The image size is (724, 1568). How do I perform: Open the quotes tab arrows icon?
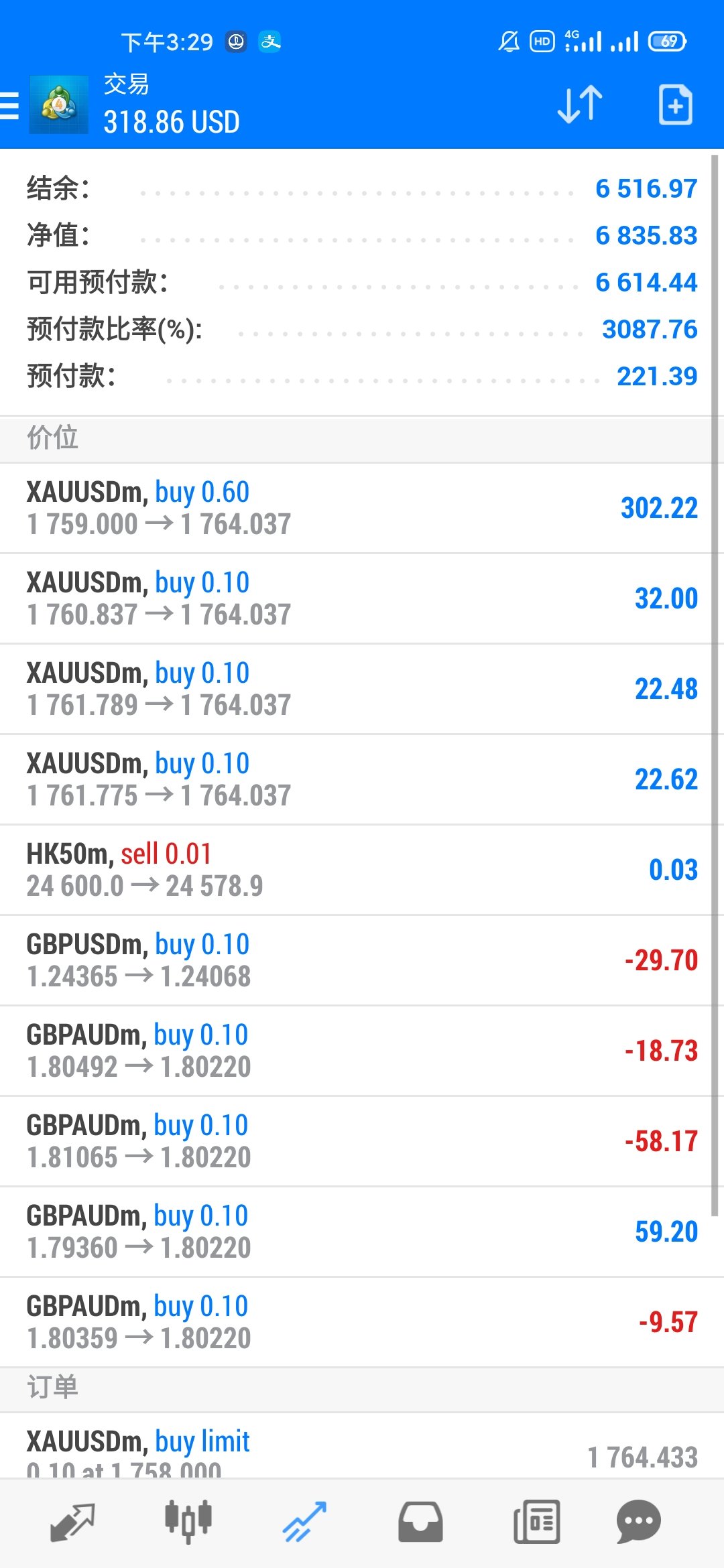72,1522
